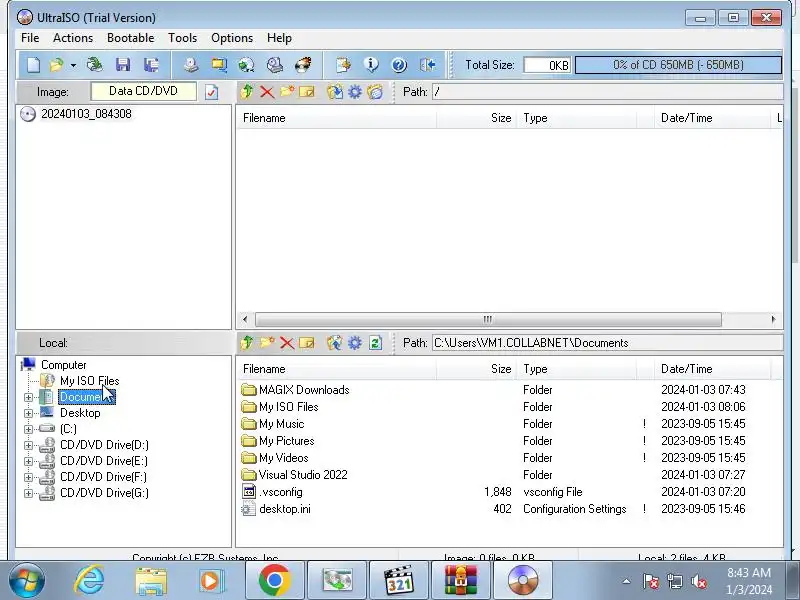
Task: Click the Type column header in local list
Action: pos(577,369)
